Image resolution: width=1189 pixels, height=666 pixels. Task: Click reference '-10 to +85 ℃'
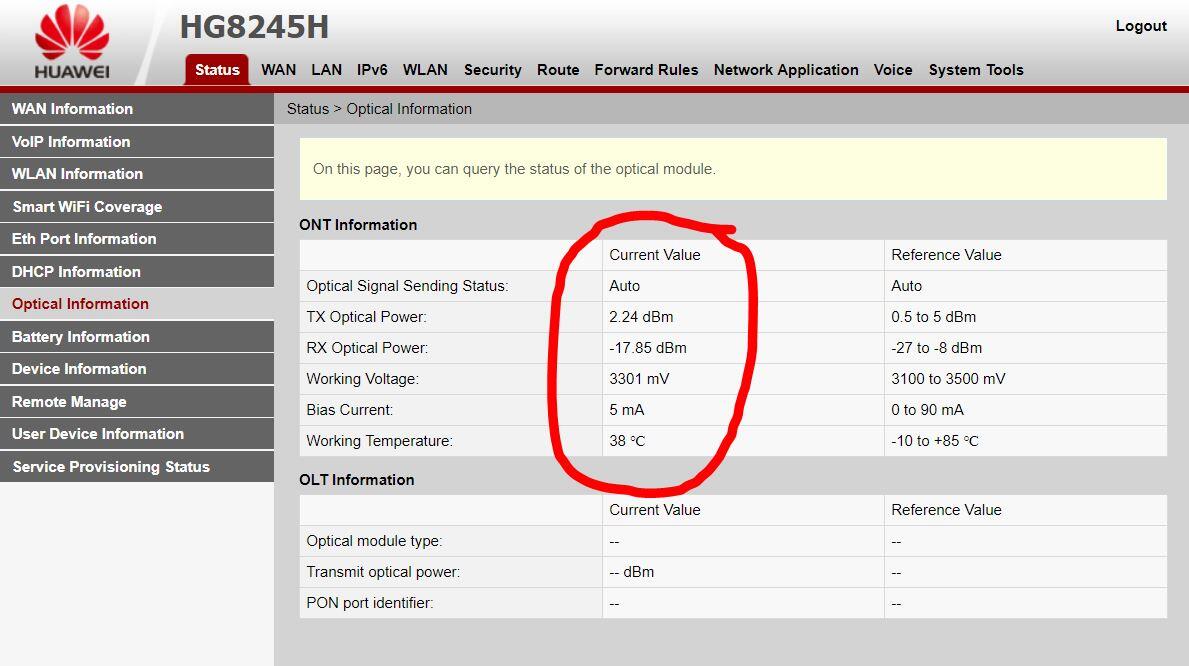(x=935, y=441)
